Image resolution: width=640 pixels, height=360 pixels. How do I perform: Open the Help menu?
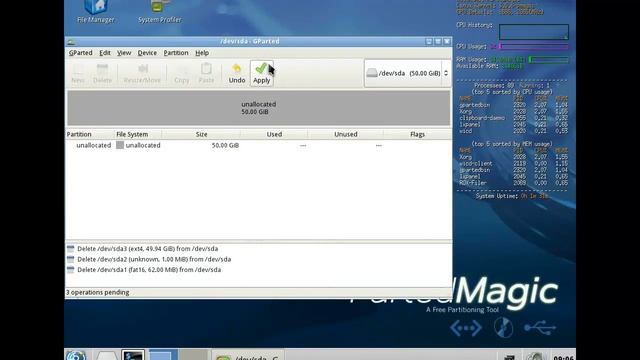coord(202,53)
